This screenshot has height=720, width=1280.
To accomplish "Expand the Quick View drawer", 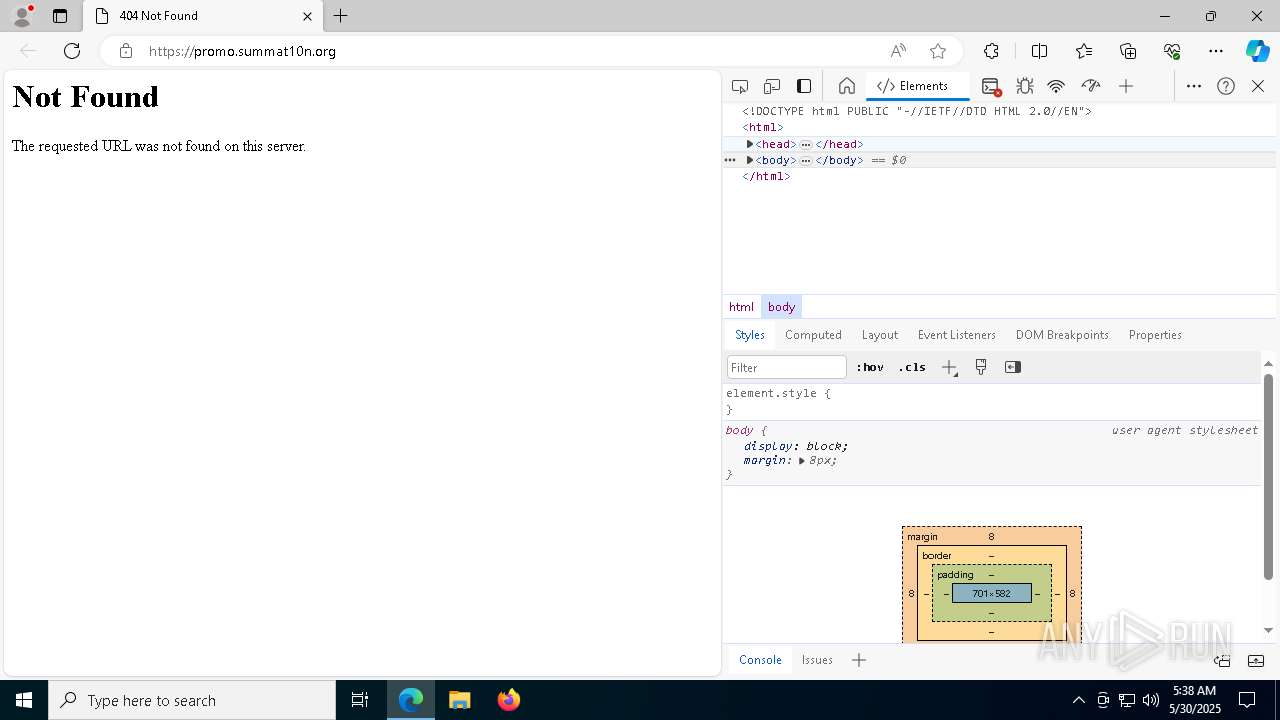I will [x=1256, y=660].
